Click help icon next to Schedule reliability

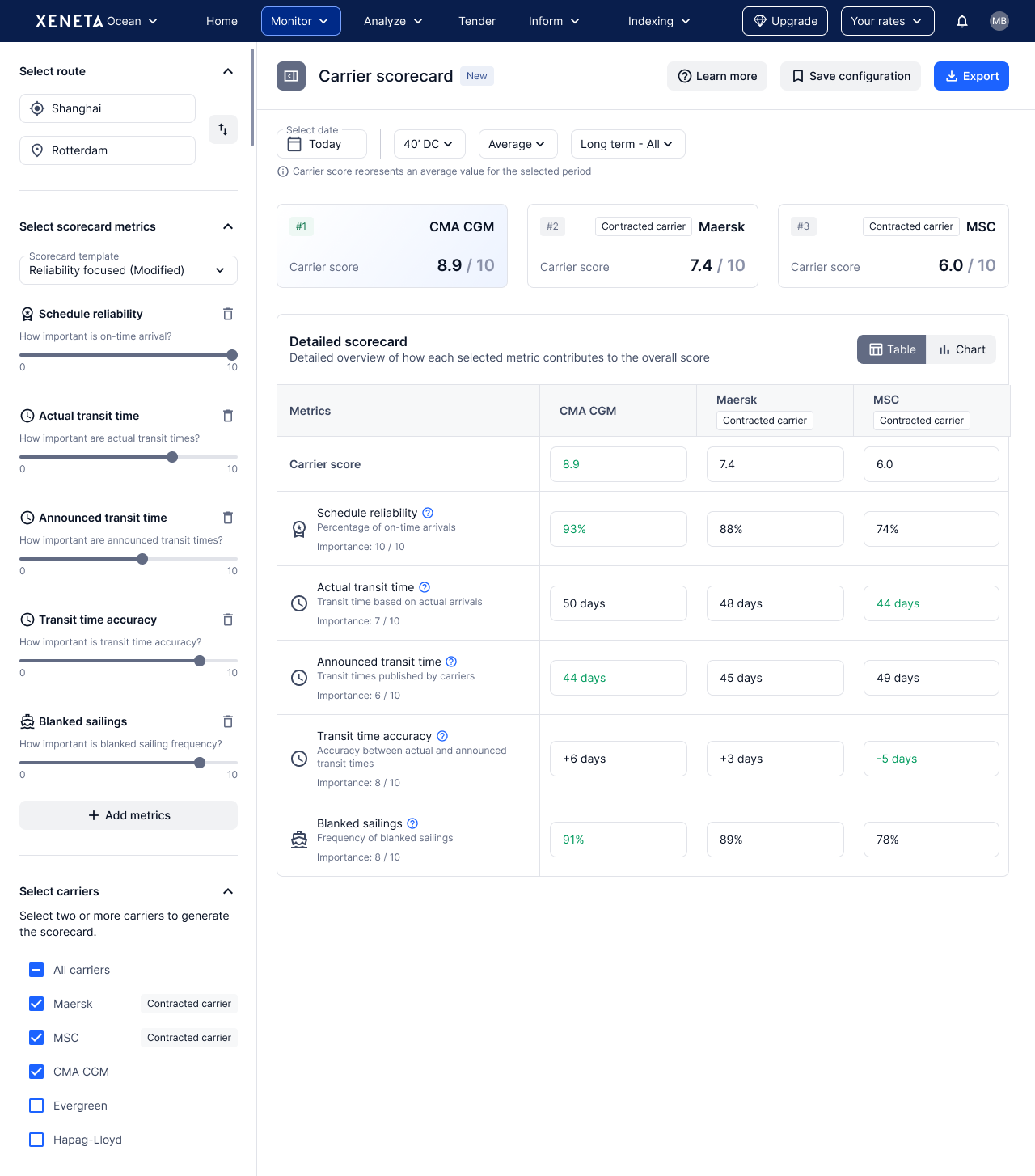pos(428,513)
